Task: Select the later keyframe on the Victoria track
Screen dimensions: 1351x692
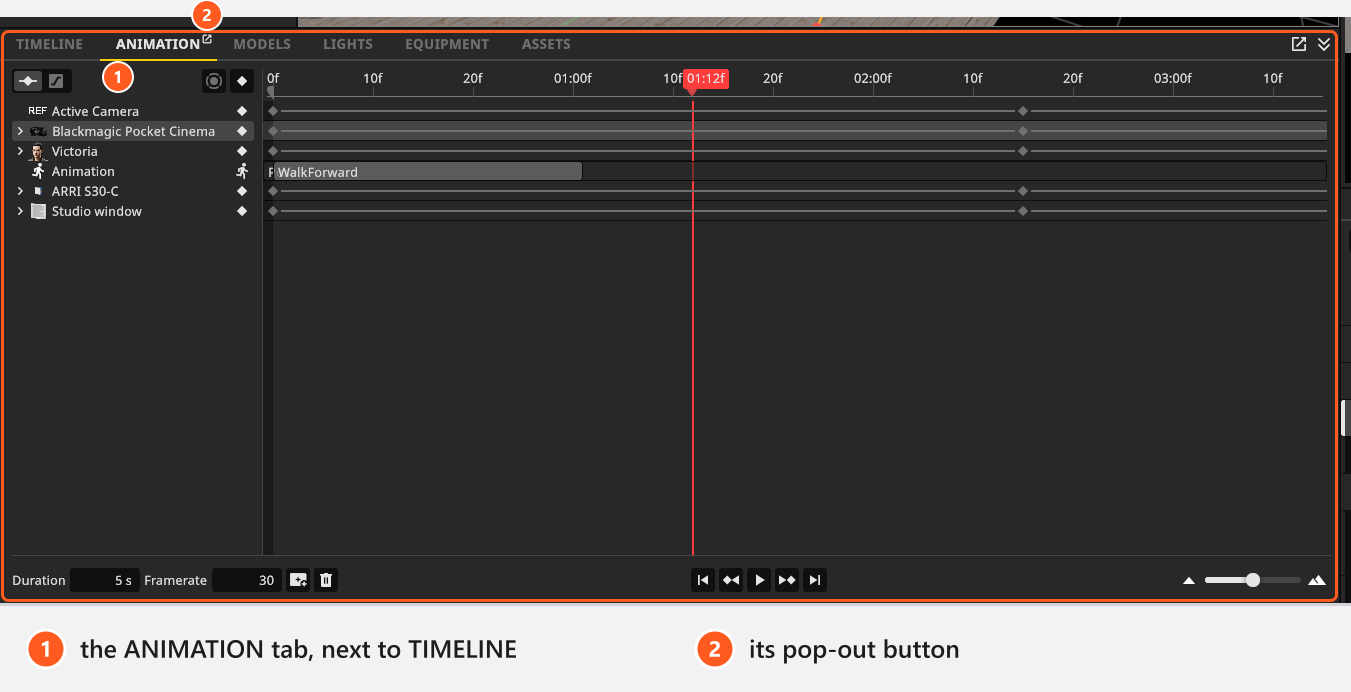Action: [x=1022, y=151]
